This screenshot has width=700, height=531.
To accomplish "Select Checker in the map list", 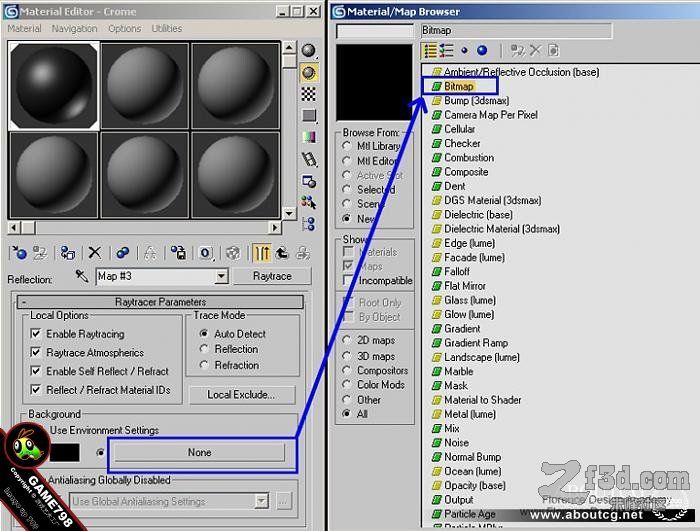I will pos(456,143).
